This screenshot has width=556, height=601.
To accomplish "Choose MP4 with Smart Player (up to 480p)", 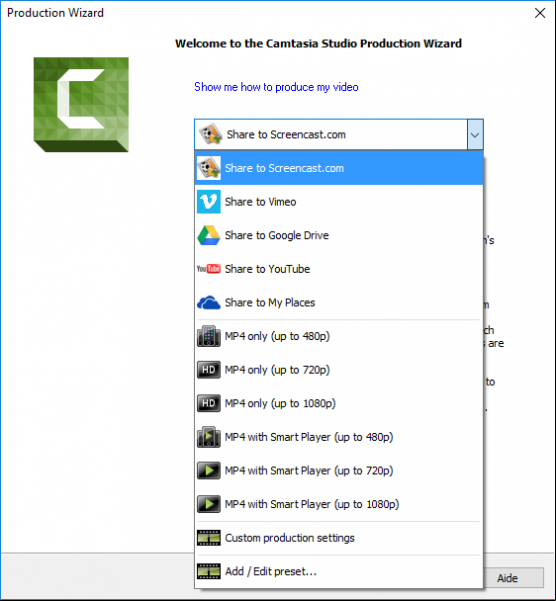I will coord(339,437).
